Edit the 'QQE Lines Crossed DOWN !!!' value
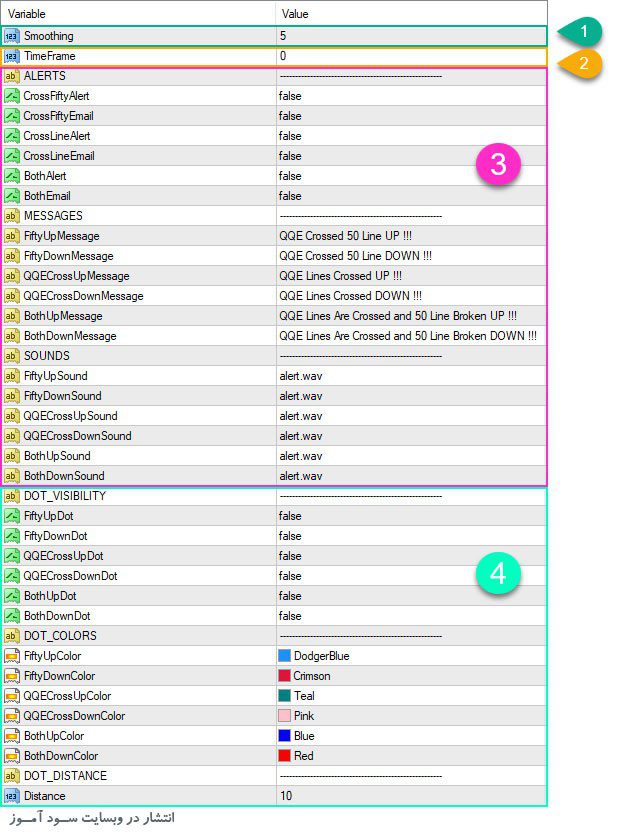The width and height of the screenshot is (624, 832). pyautogui.click(x=351, y=296)
